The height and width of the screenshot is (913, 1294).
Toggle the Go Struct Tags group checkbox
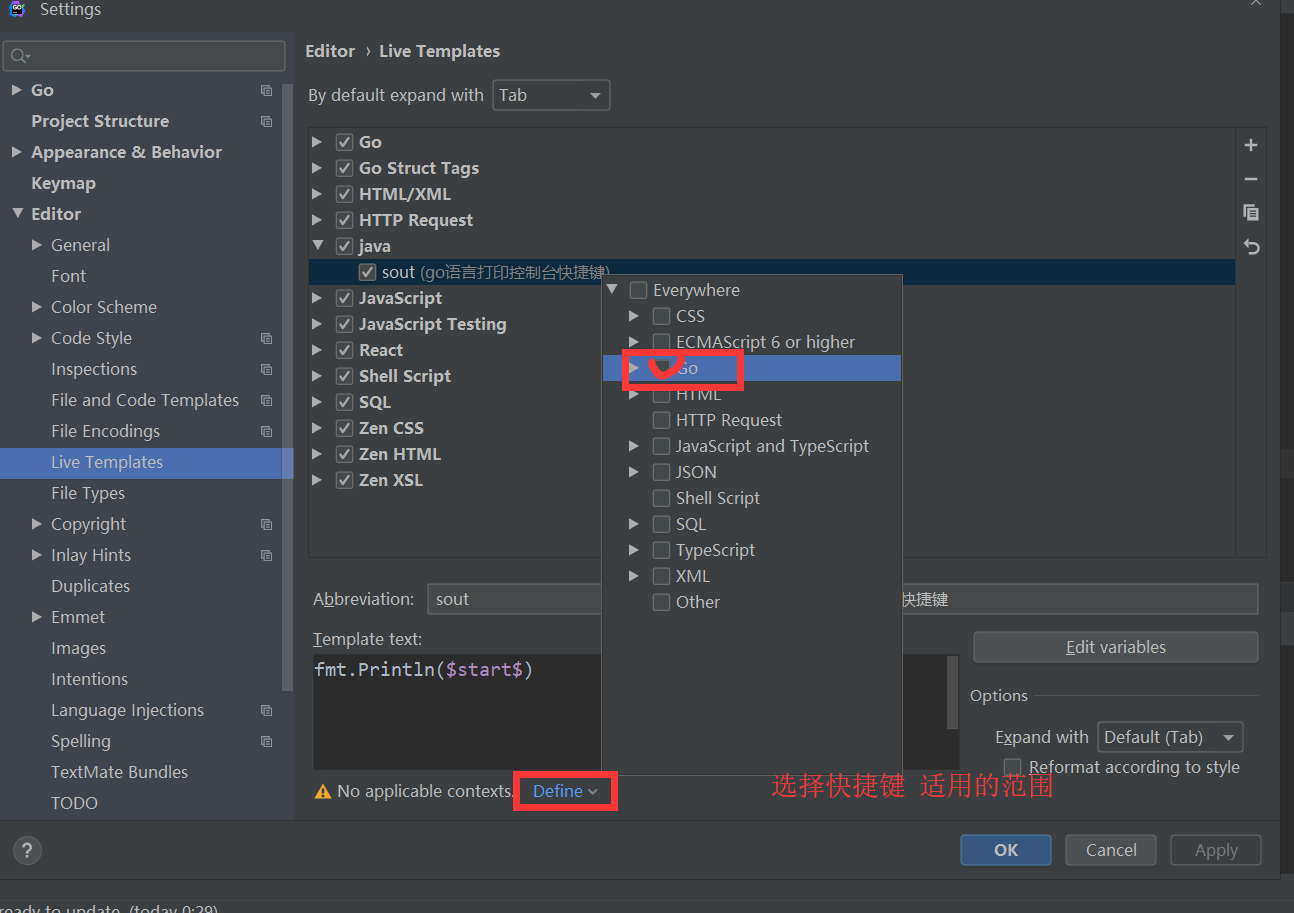pyautogui.click(x=344, y=168)
